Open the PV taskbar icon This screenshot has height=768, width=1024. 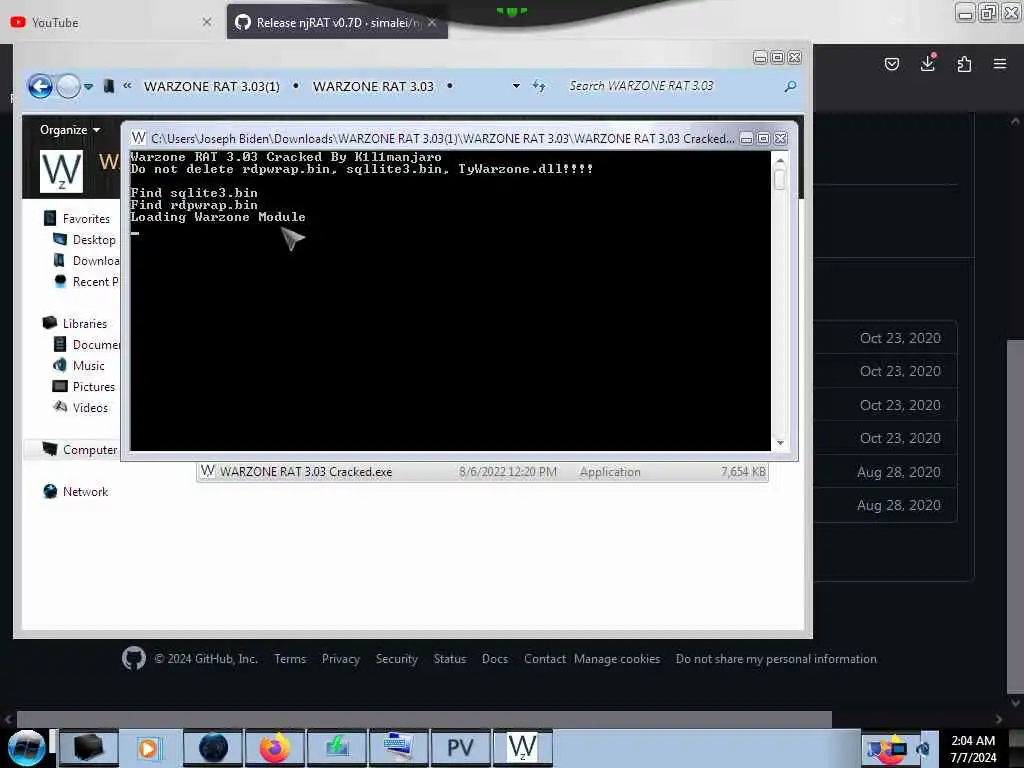460,748
